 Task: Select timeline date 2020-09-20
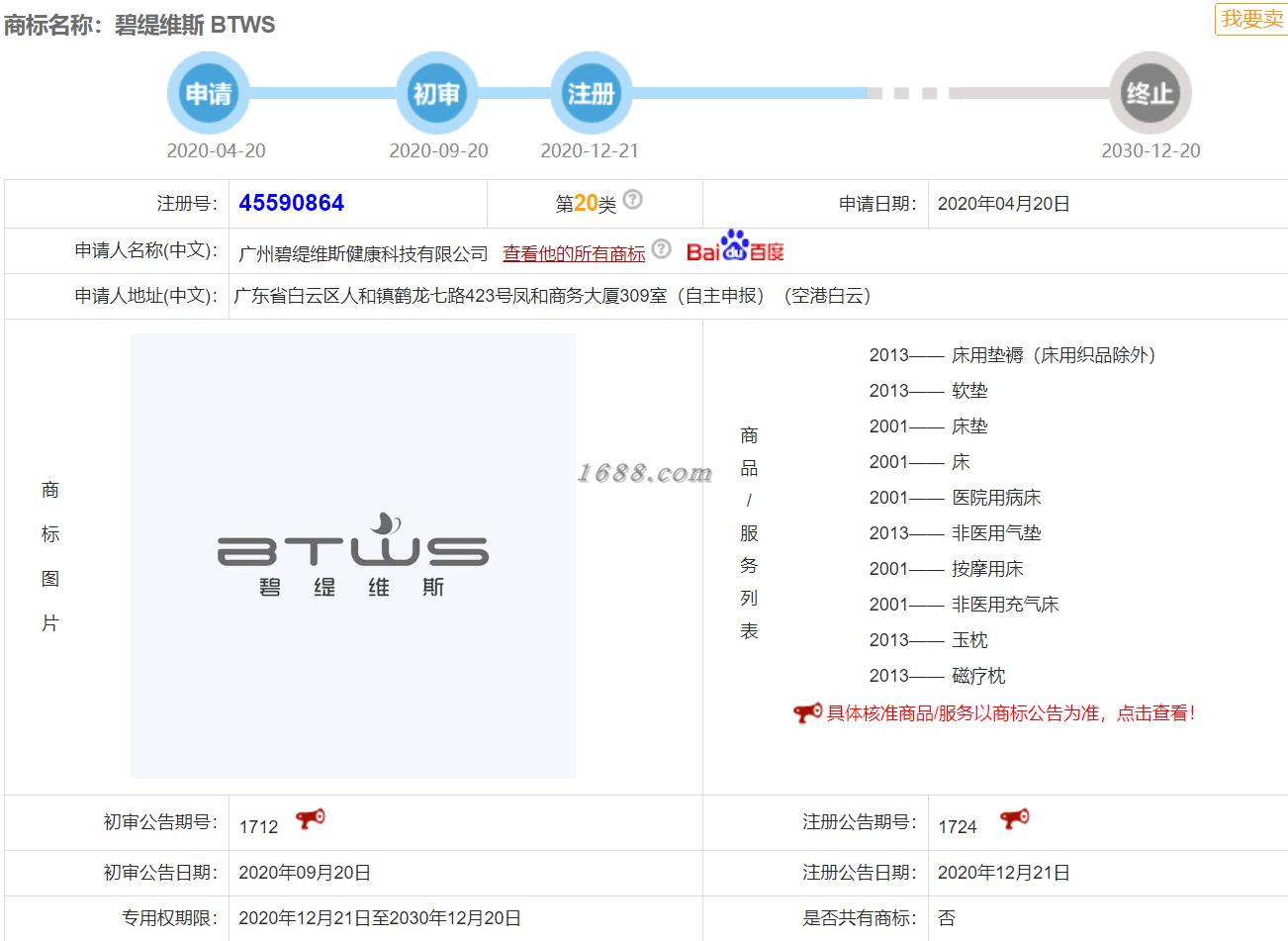(438, 150)
